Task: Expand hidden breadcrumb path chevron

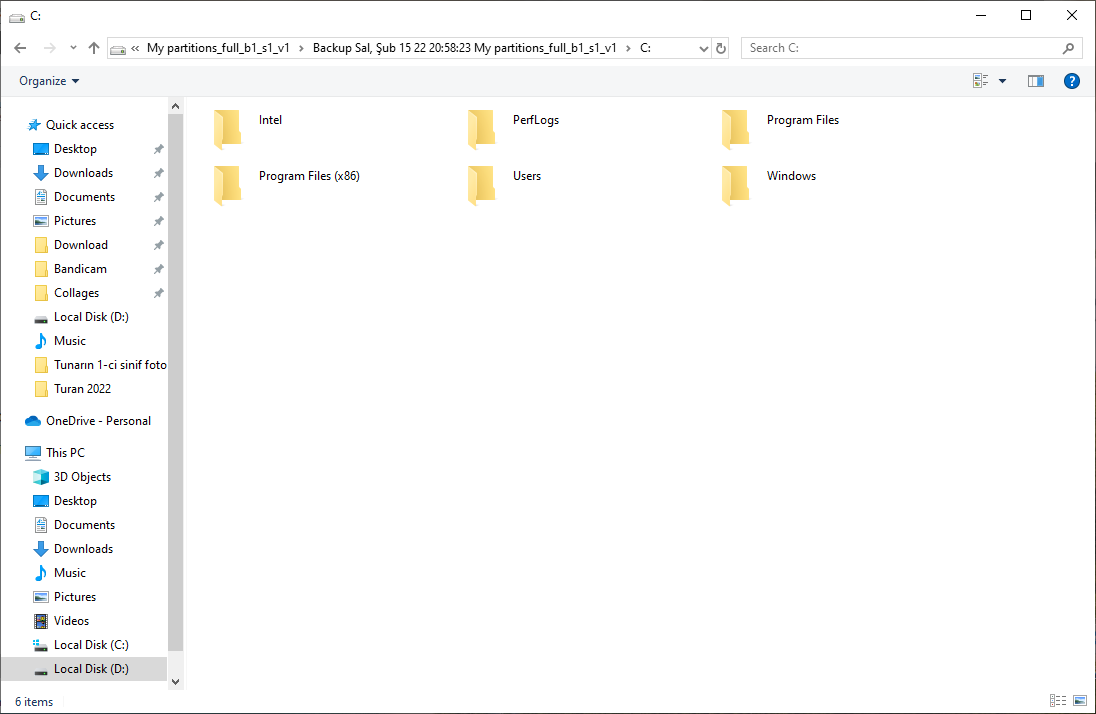Action: click(135, 48)
